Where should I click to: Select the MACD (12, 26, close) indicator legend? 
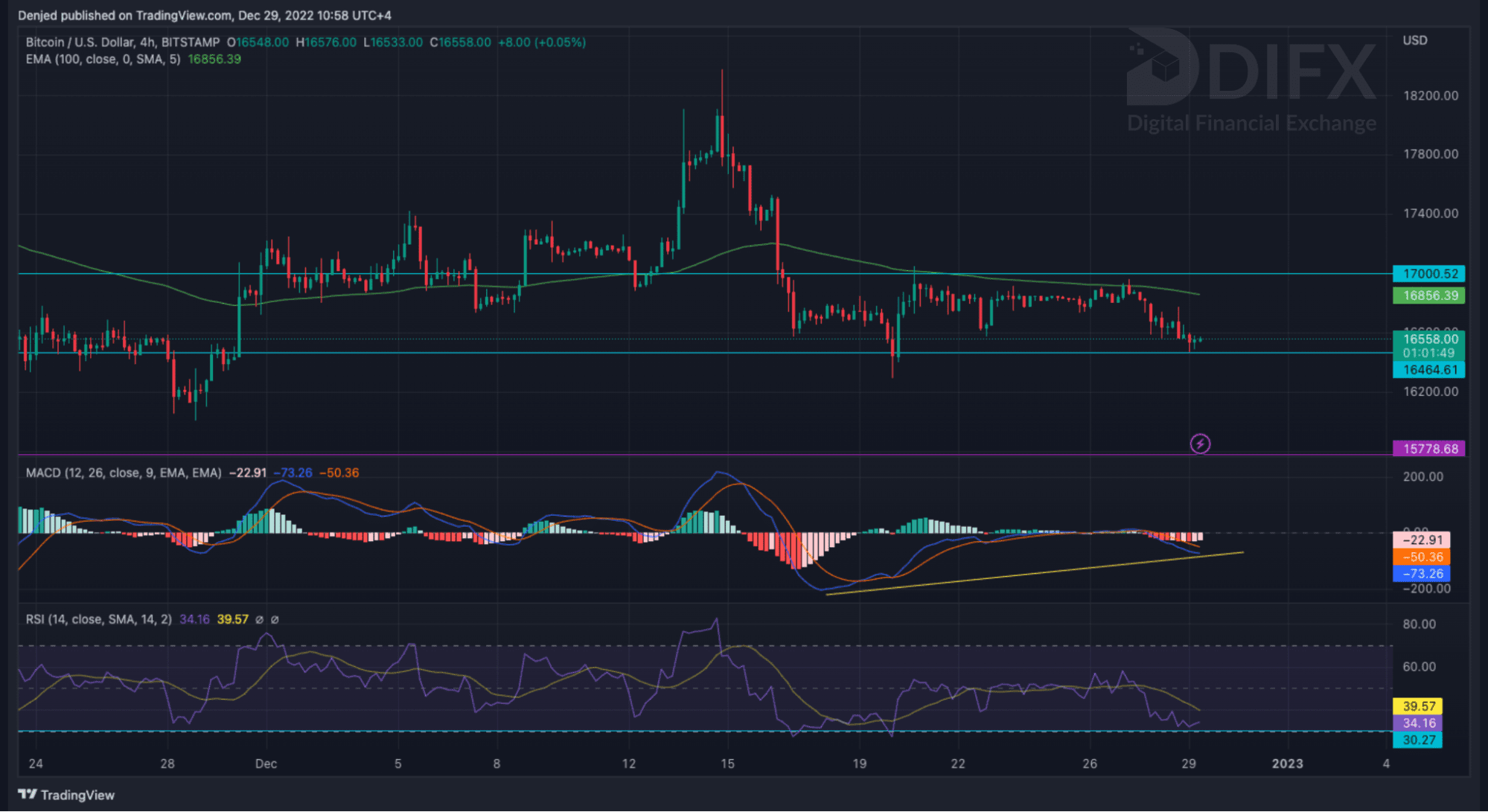[x=123, y=473]
